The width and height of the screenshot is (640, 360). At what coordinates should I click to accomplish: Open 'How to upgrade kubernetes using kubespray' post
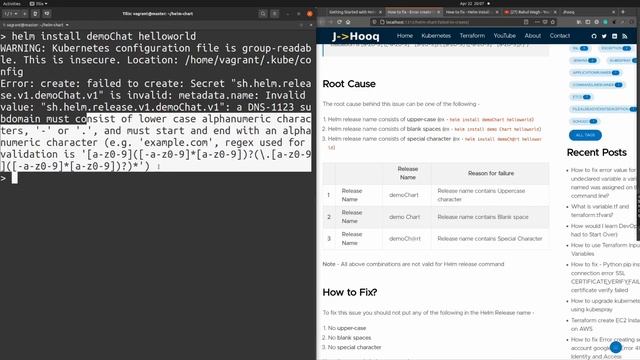click(605, 305)
